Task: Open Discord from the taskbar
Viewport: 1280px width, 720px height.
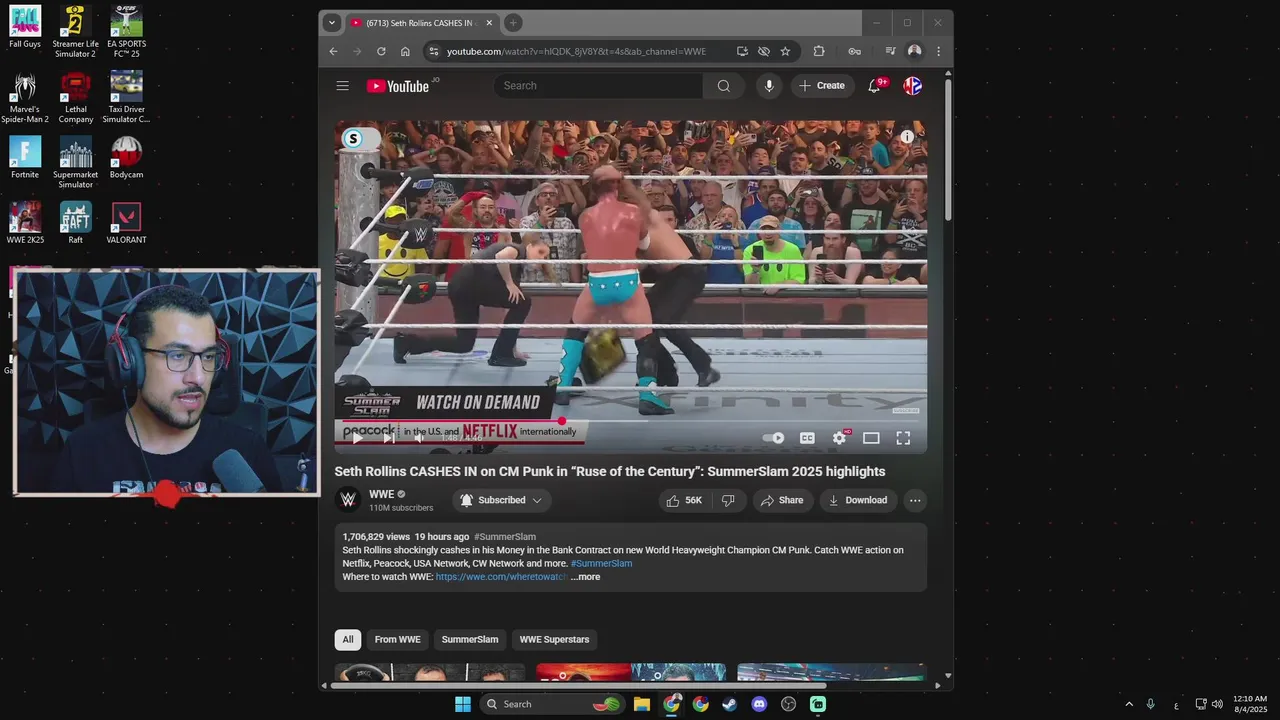Action: pos(759,704)
